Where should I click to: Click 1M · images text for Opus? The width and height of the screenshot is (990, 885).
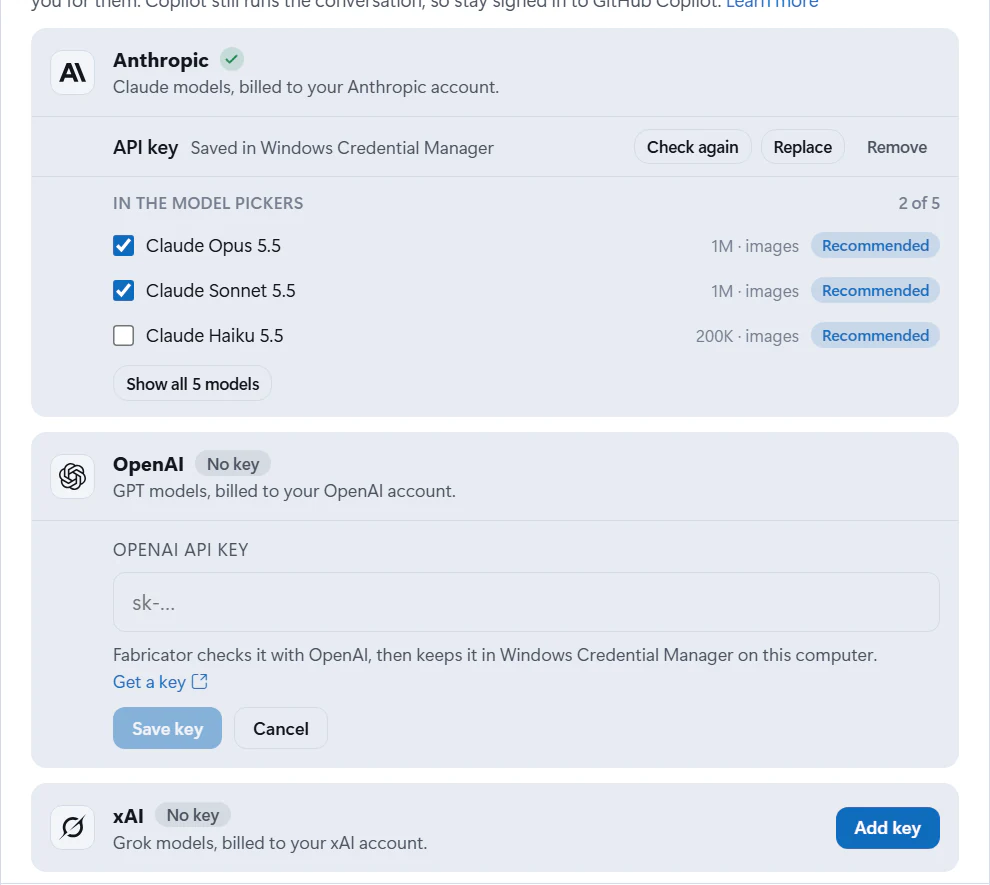pyautogui.click(x=754, y=246)
